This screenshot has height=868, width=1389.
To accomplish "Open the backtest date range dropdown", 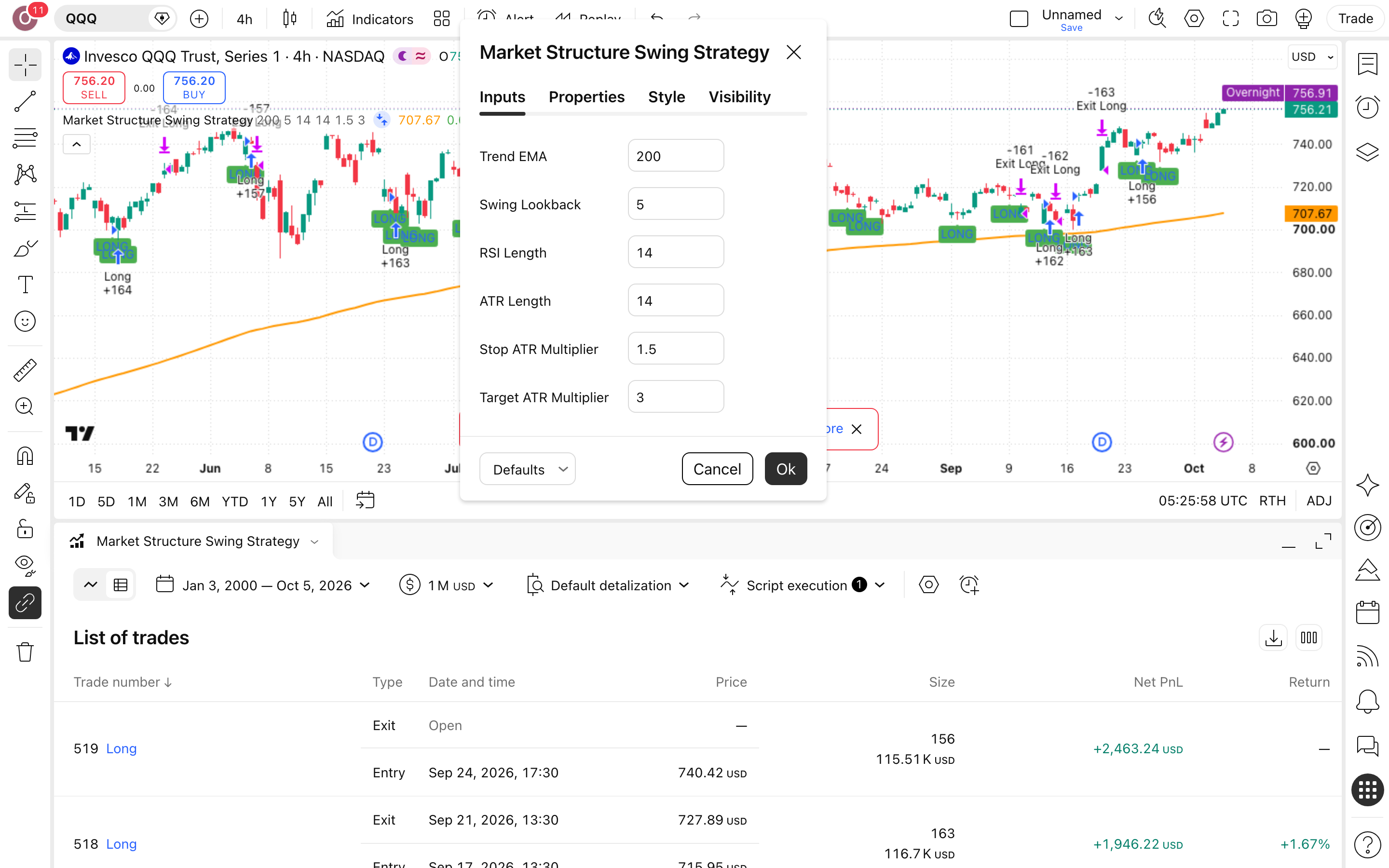I will click(x=263, y=585).
